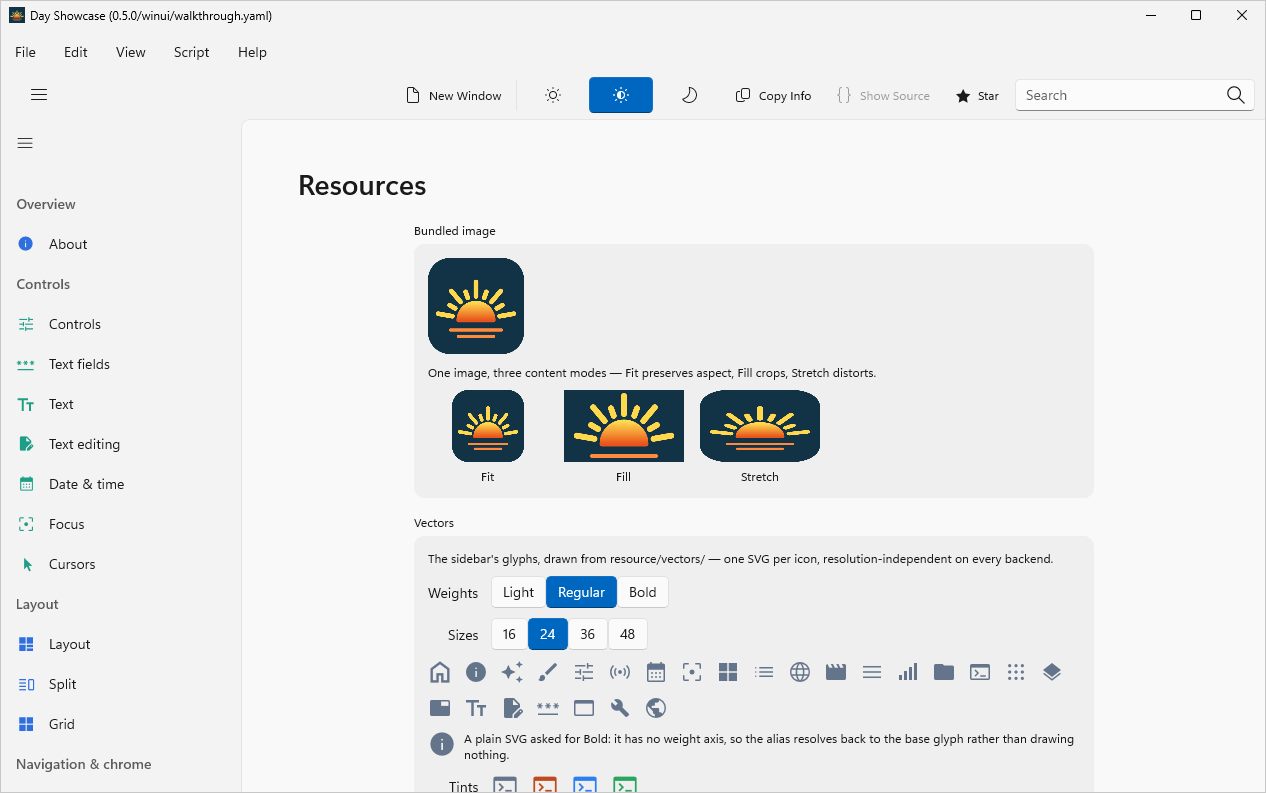Click the empty window glyph beside the wrench
This screenshot has height=793, width=1266.
[584, 708]
